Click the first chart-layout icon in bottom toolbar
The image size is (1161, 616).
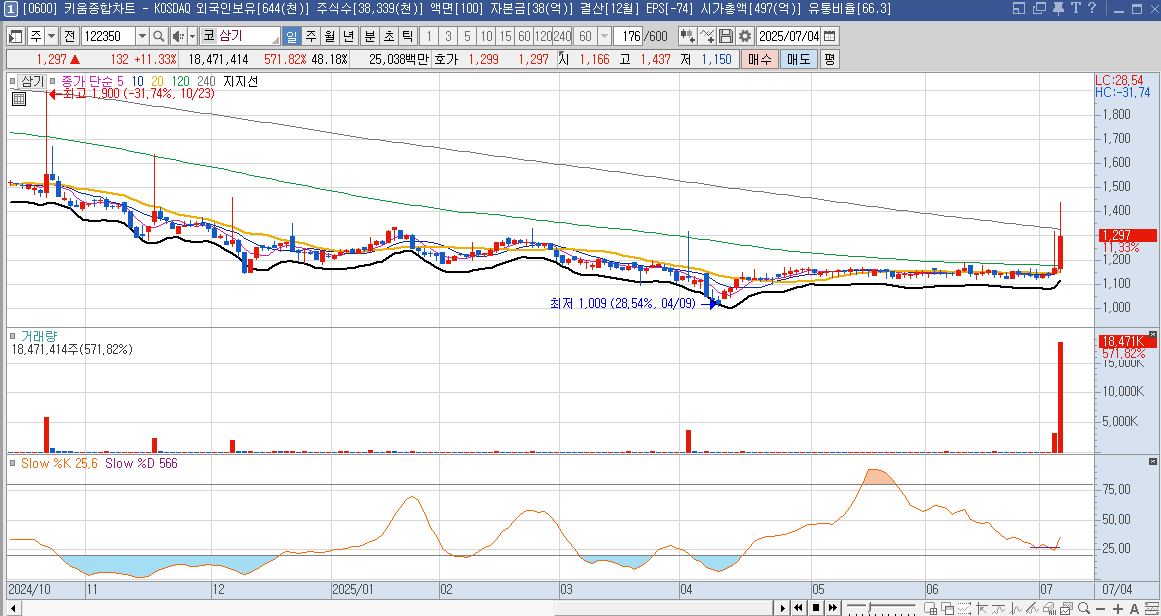tap(931, 608)
